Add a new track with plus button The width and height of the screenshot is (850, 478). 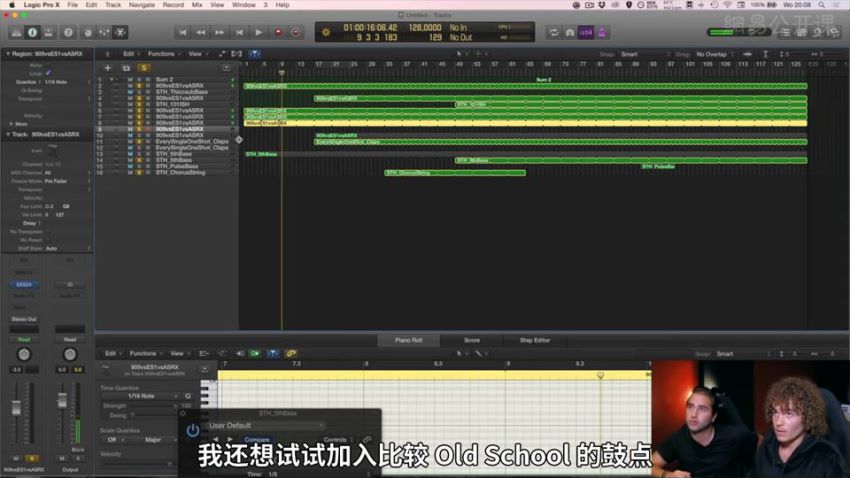(107, 68)
